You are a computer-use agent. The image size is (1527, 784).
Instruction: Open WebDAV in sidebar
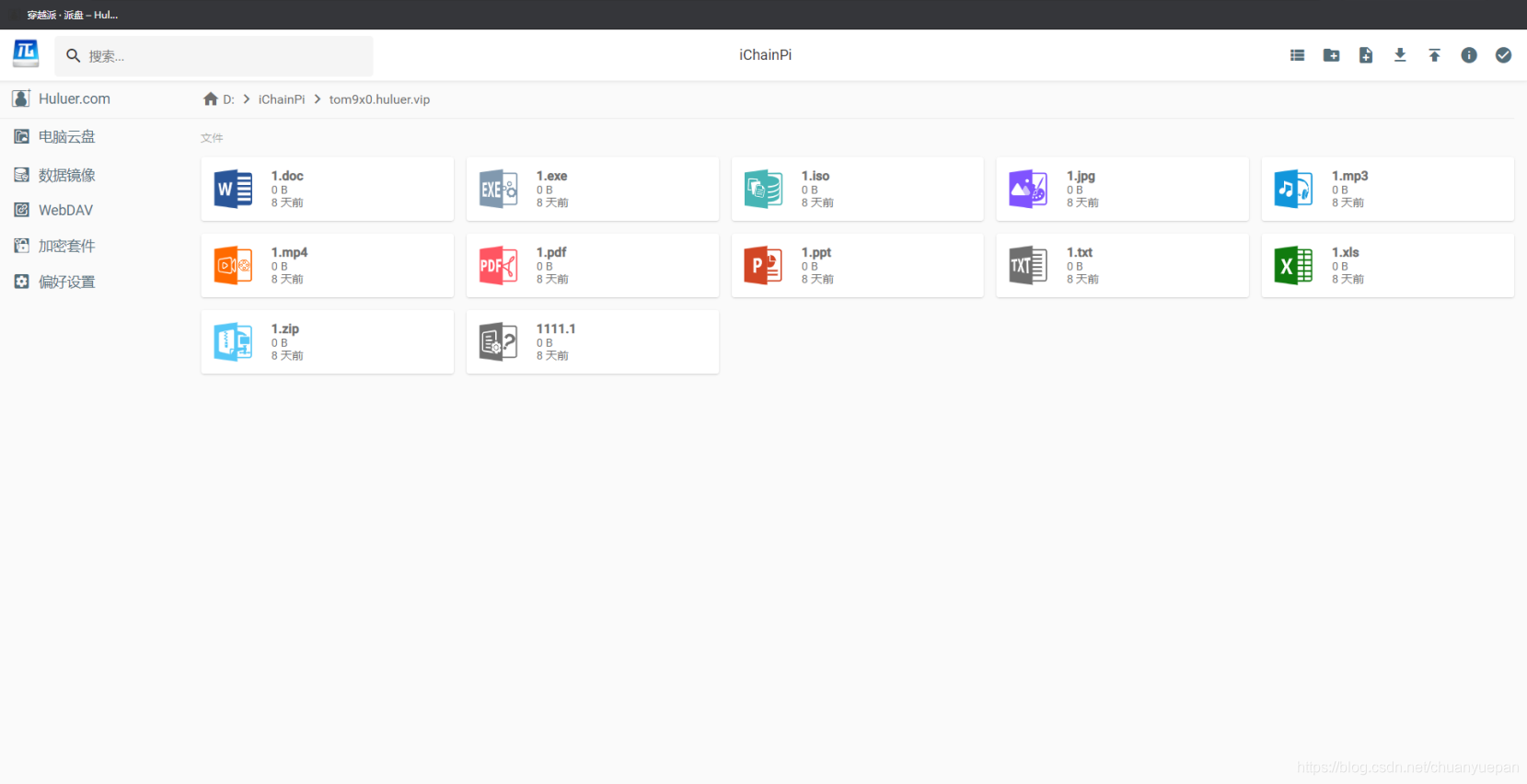[53, 210]
